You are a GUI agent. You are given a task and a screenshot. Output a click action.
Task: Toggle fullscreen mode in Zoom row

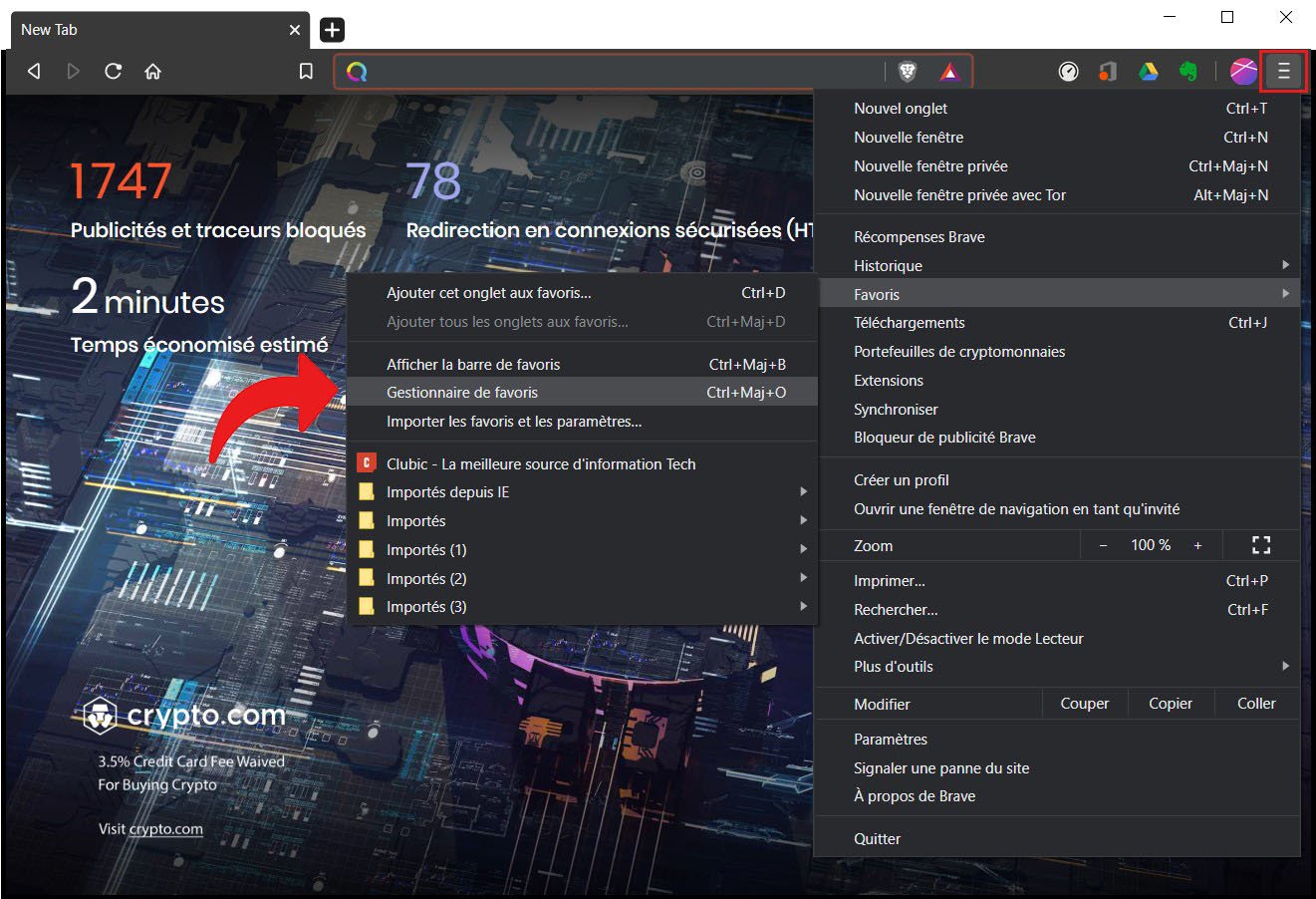[1260, 545]
